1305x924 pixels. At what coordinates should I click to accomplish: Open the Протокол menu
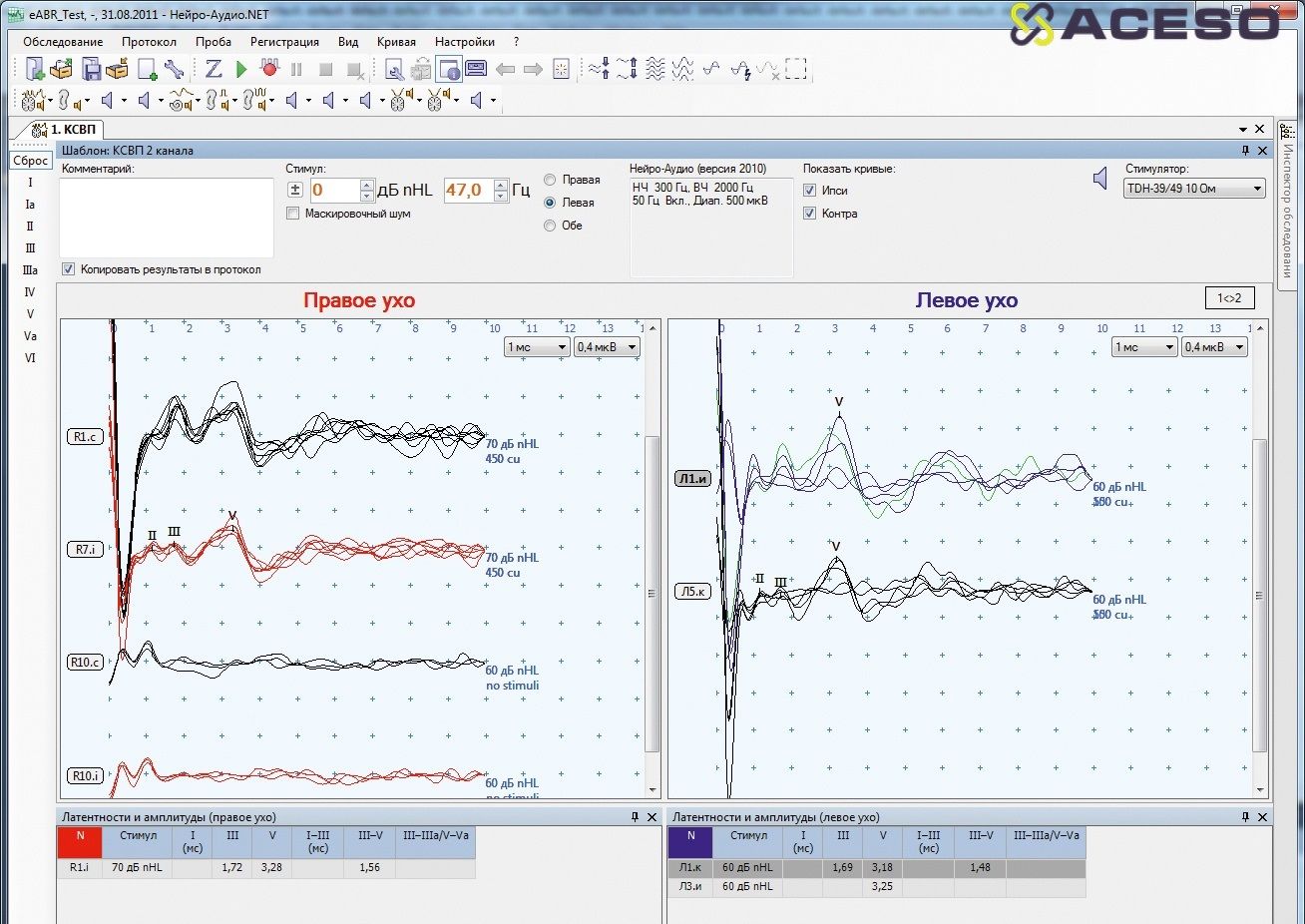pos(149,42)
